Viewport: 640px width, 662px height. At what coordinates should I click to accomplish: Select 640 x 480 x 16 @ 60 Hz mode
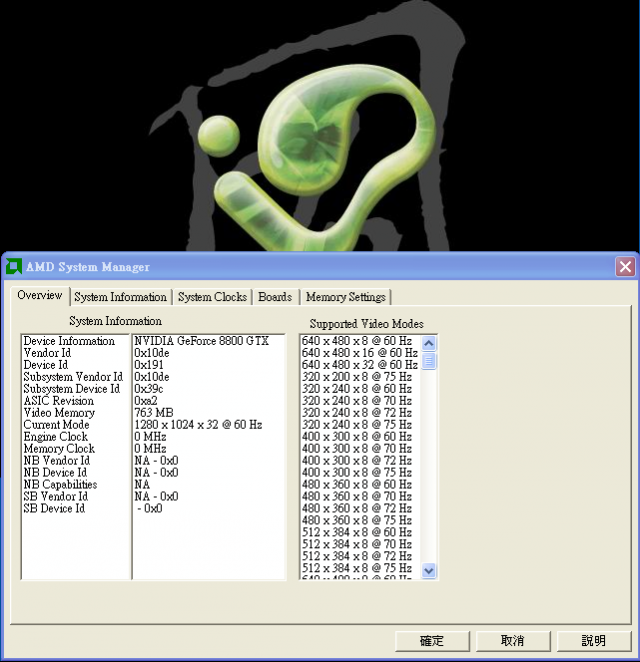[x=360, y=353]
